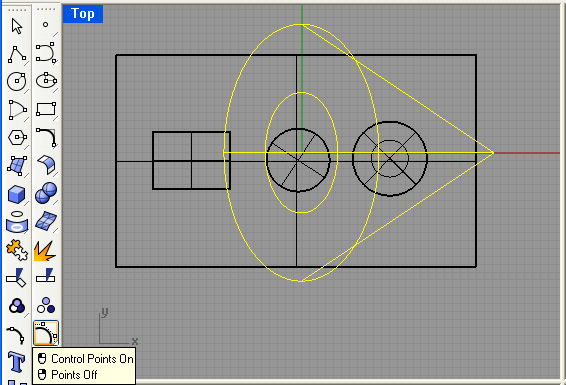This screenshot has height=385, width=566.
Task: Choose the Boolean union spheres icon
Action: point(46,193)
